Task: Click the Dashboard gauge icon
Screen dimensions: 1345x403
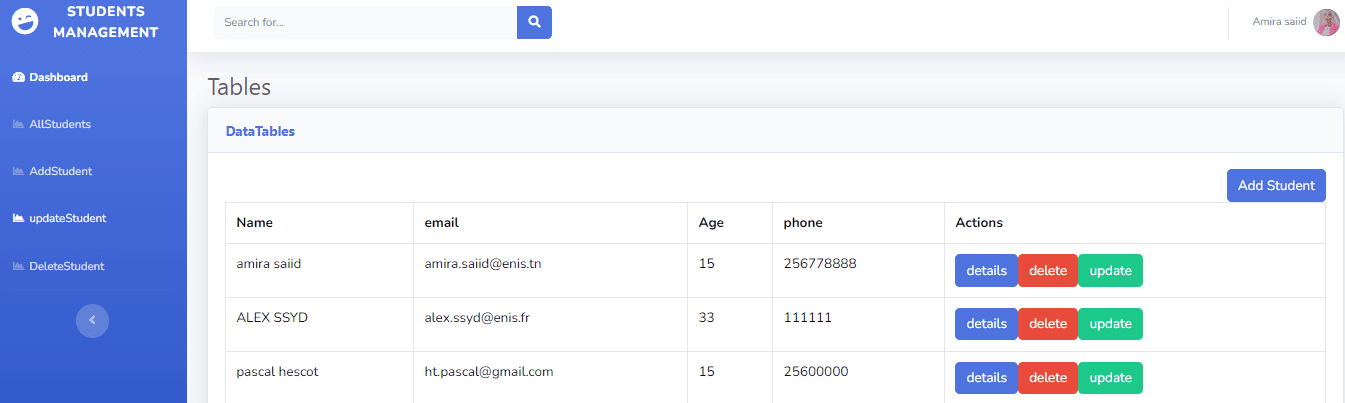Action: [18, 77]
